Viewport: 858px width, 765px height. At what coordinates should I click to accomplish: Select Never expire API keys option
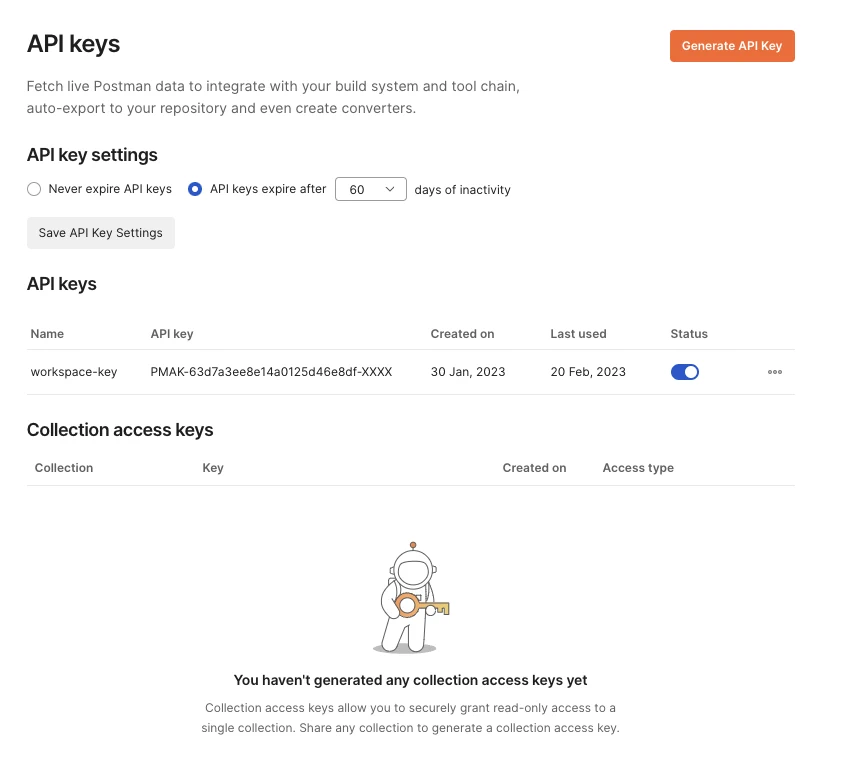pos(34,189)
